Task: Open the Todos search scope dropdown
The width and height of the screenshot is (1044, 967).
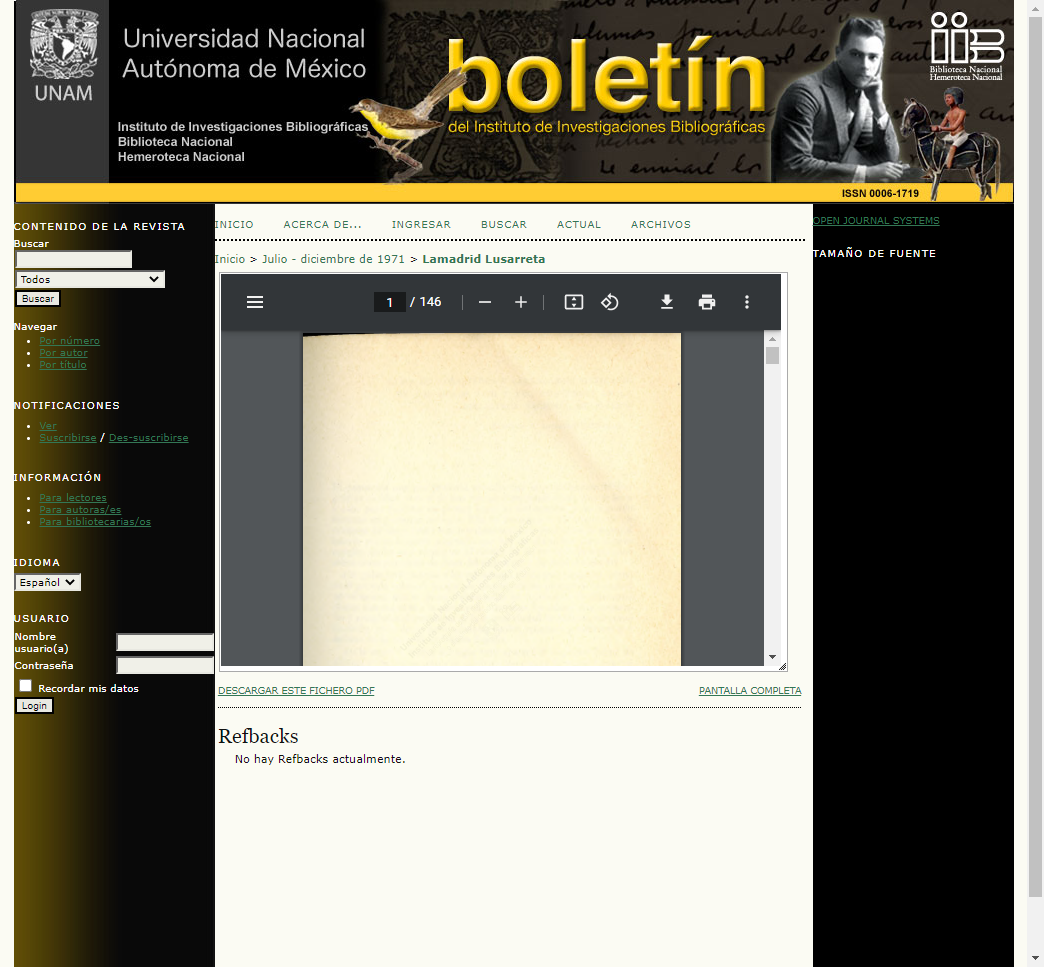Action: pyautogui.click(x=90, y=280)
